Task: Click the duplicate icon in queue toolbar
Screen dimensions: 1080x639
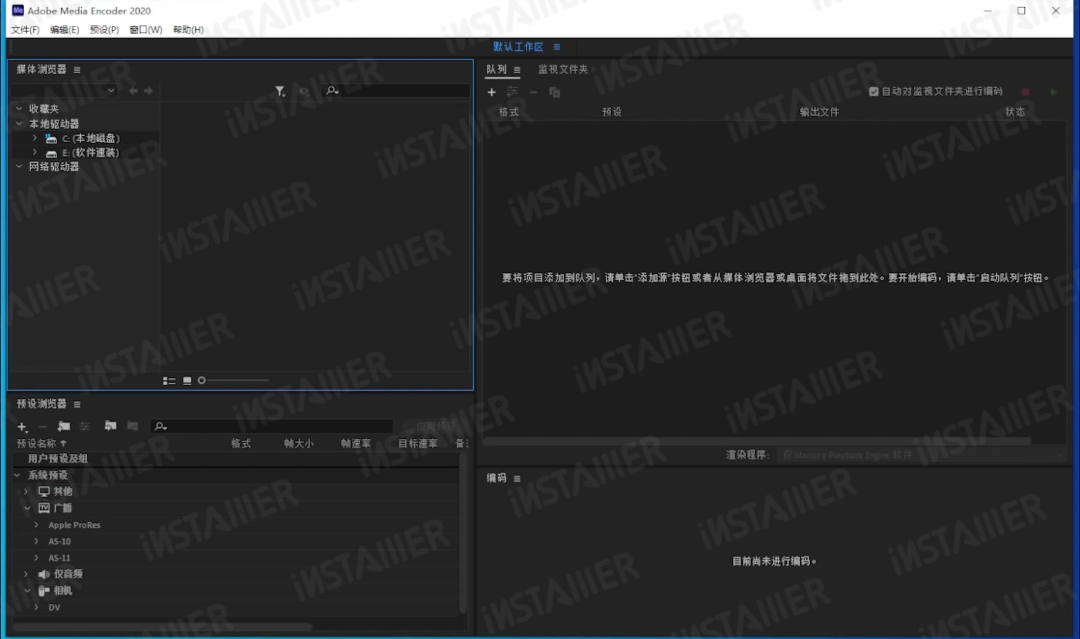Action: tap(554, 92)
